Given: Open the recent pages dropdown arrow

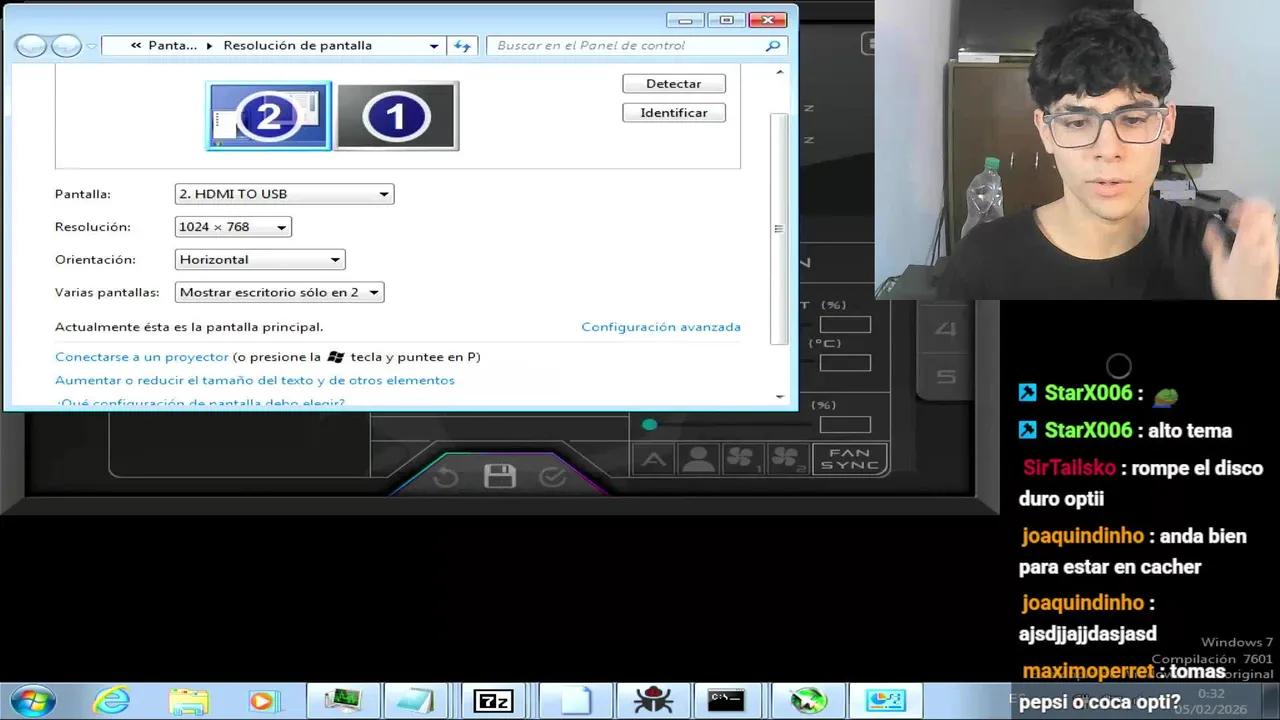Looking at the screenshot, I should [92, 46].
